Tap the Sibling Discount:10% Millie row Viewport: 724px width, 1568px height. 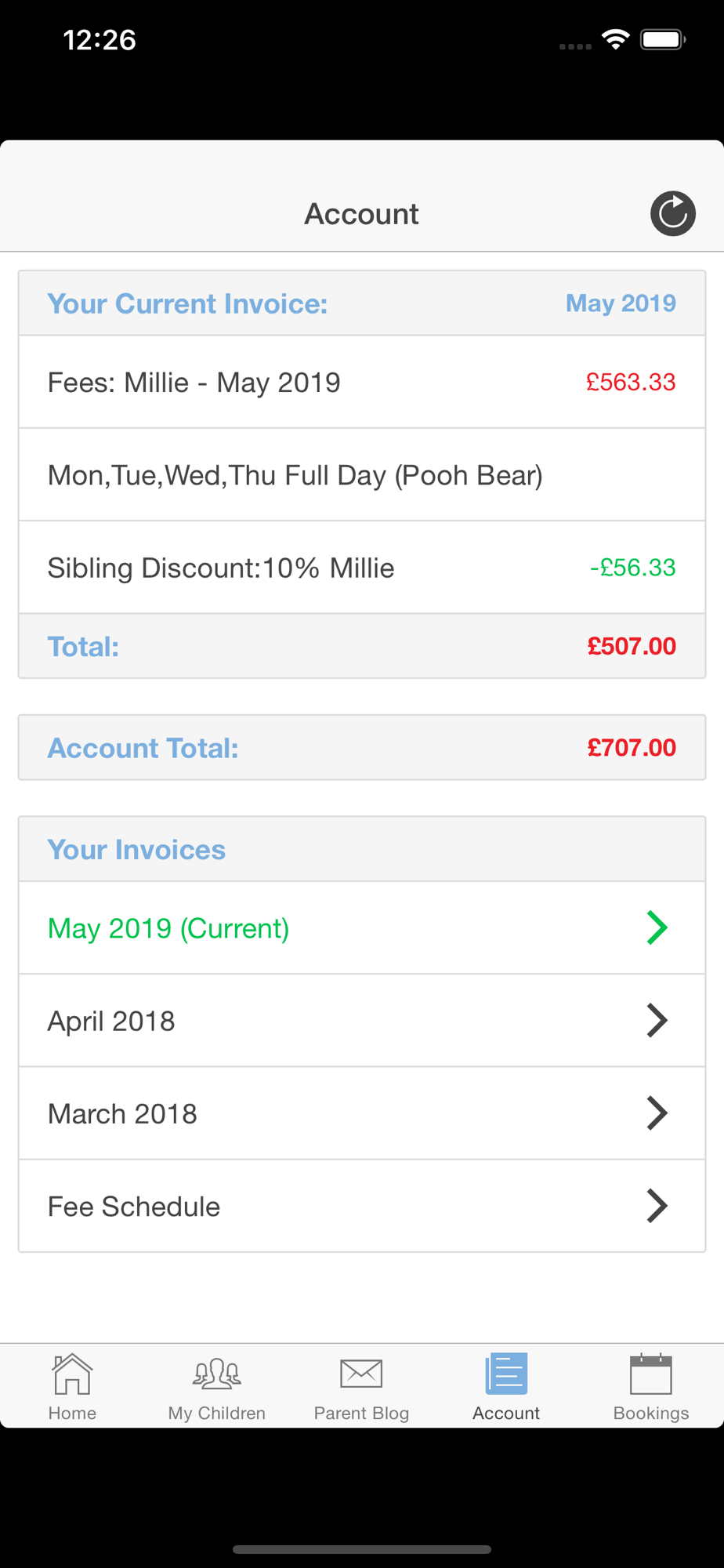[x=221, y=568]
